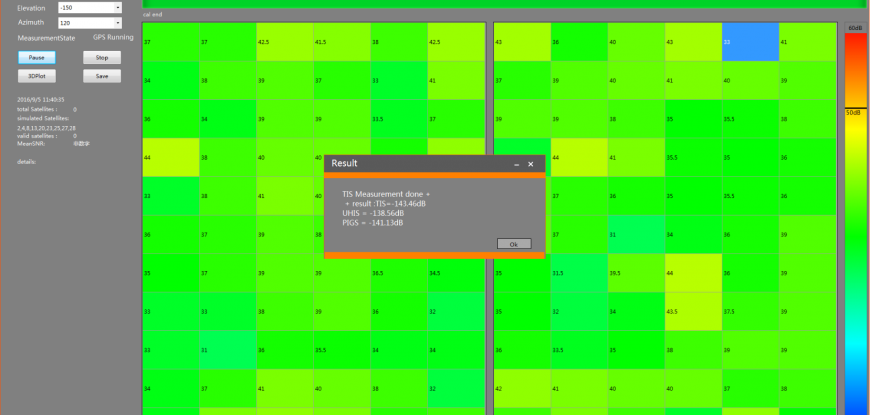Stop the measurement with the Stop button
This screenshot has height=415, width=870.
(x=102, y=57)
